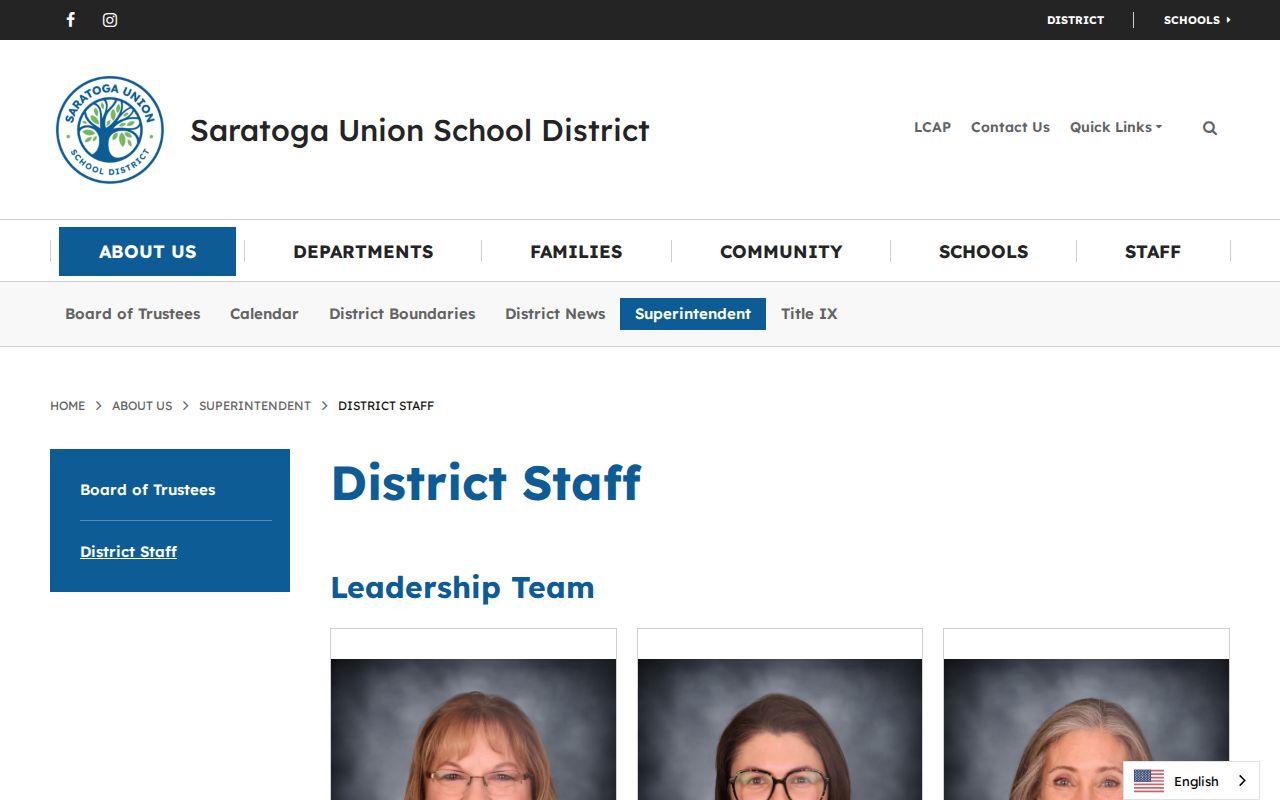Open Board of Trustees in blue sidebar
Screen dimensions: 1280x800
[x=148, y=490]
